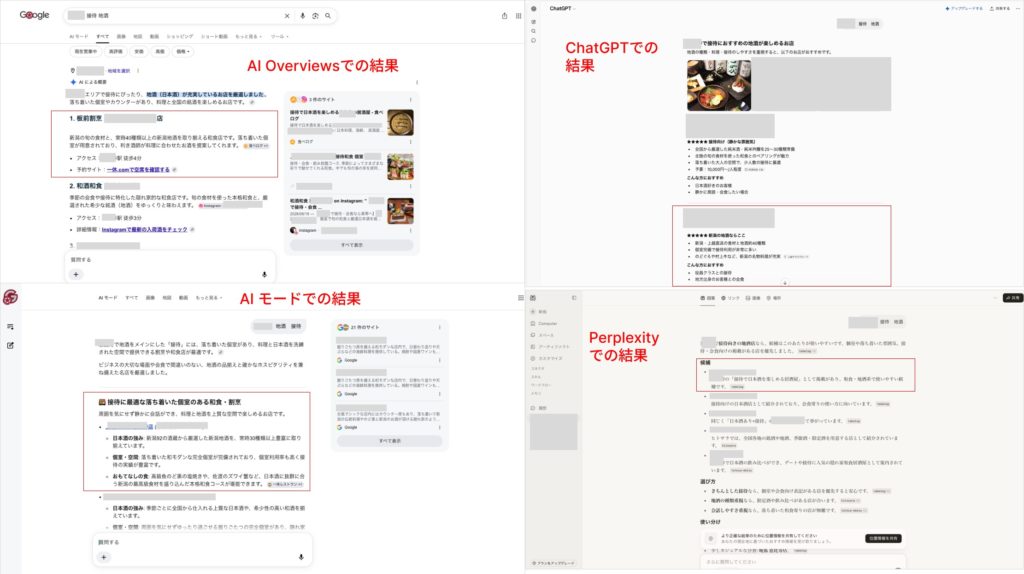Select the AIモード tab in the AI Mode window
This screenshot has height=574, width=1024.
(108, 298)
